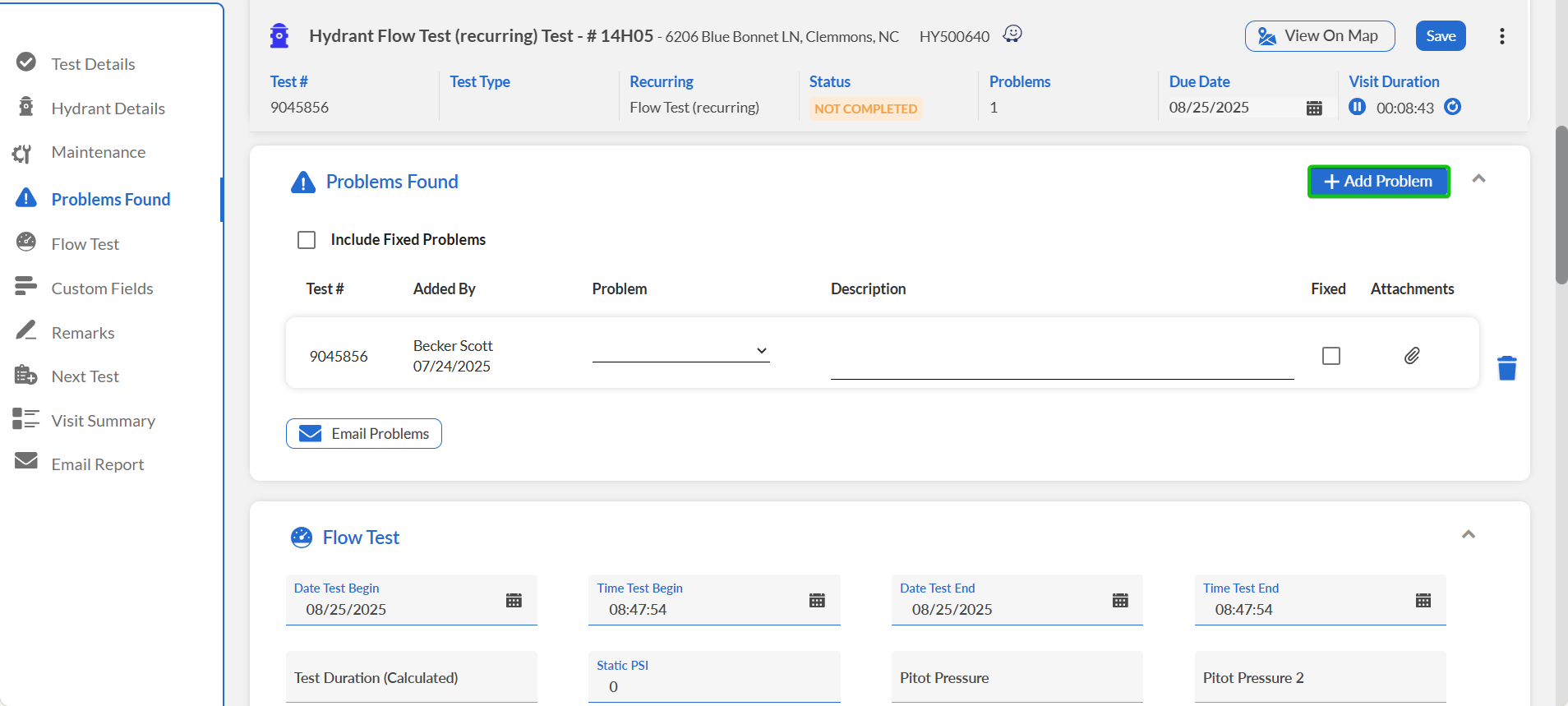Click the smiley feedback icon near HY500640

(x=1012, y=34)
